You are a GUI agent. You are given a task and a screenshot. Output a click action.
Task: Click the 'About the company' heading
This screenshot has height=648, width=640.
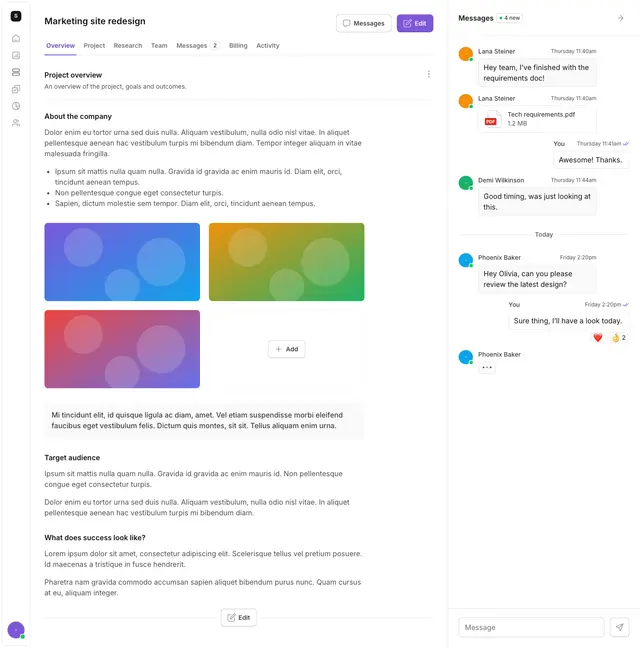click(x=78, y=117)
